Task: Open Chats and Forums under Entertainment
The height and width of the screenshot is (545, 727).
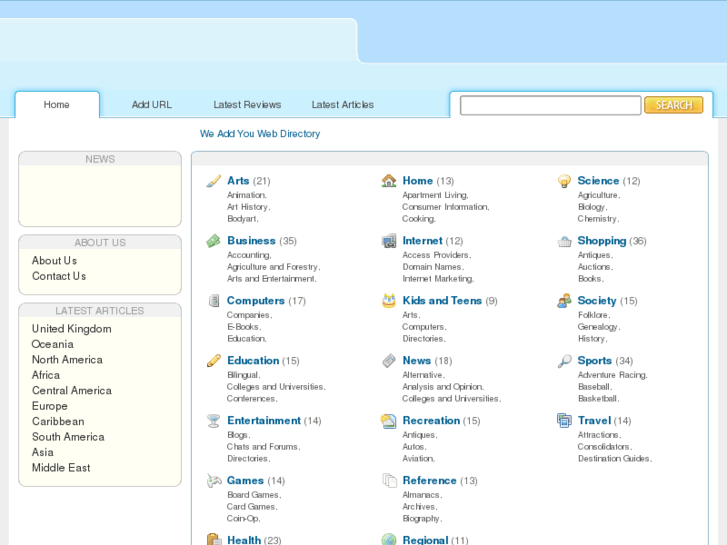Action: [x=262, y=447]
